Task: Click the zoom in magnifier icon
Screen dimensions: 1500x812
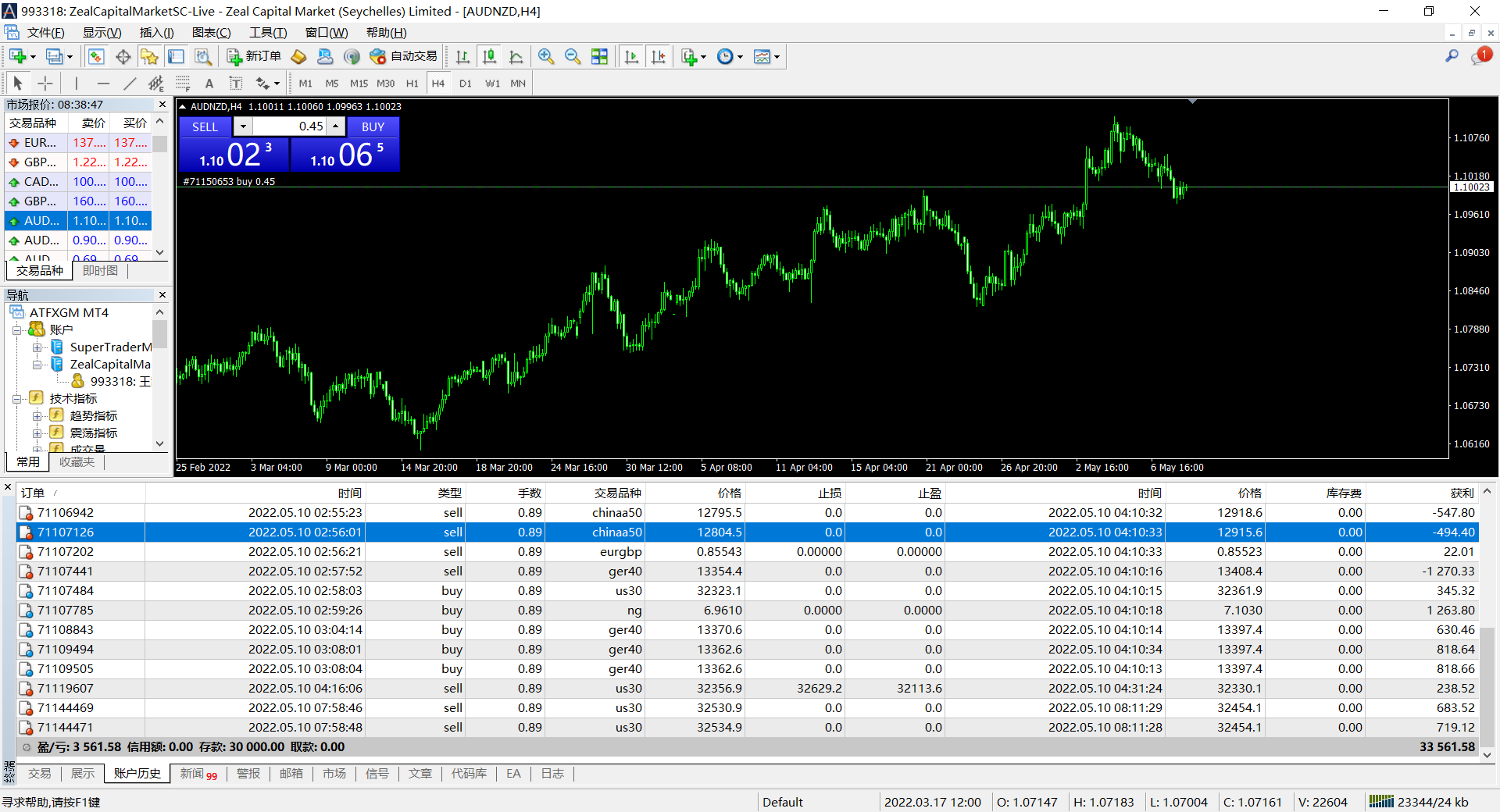Action: [546, 56]
